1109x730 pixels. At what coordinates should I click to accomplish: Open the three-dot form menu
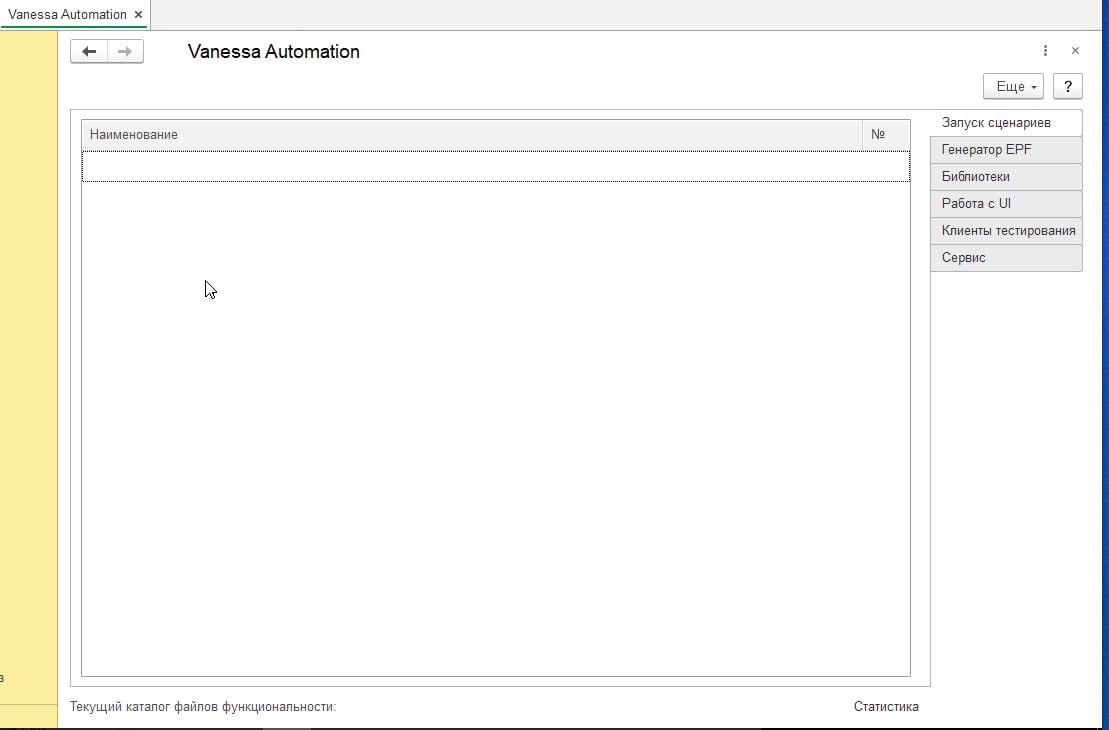click(x=1045, y=51)
